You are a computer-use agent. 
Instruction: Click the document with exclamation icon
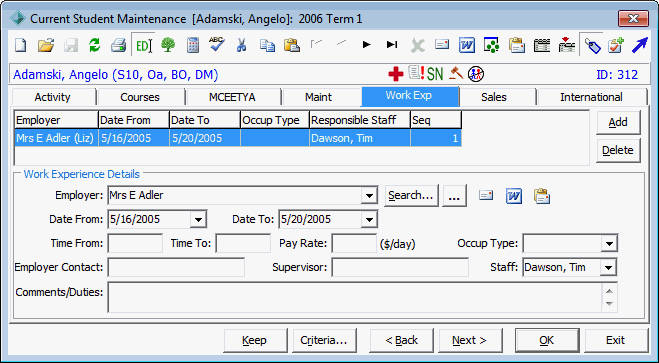pos(416,73)
